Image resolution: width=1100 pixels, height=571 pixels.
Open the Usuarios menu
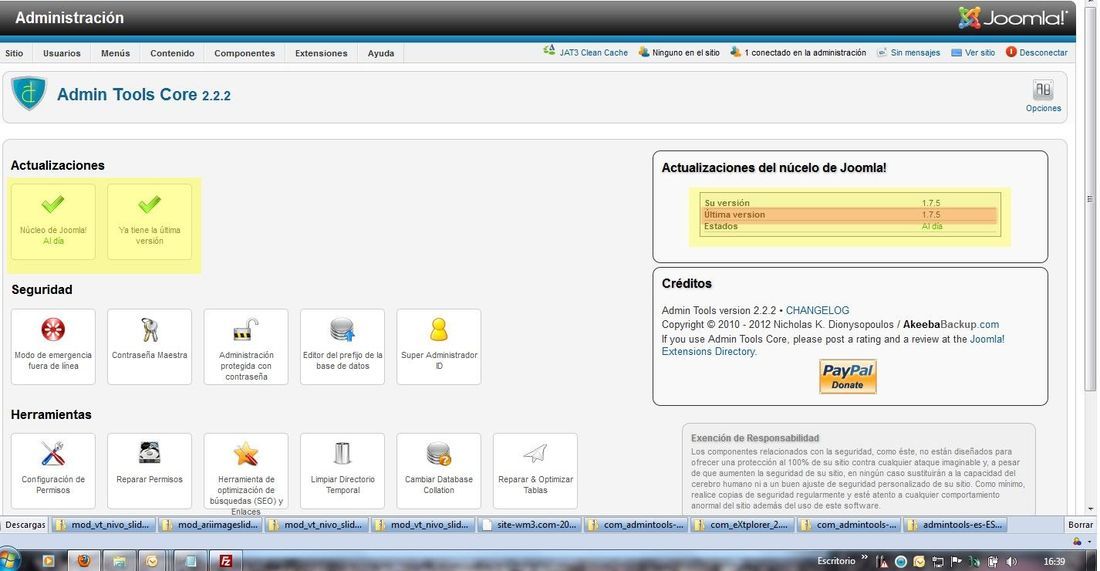[x=62, y=53]
